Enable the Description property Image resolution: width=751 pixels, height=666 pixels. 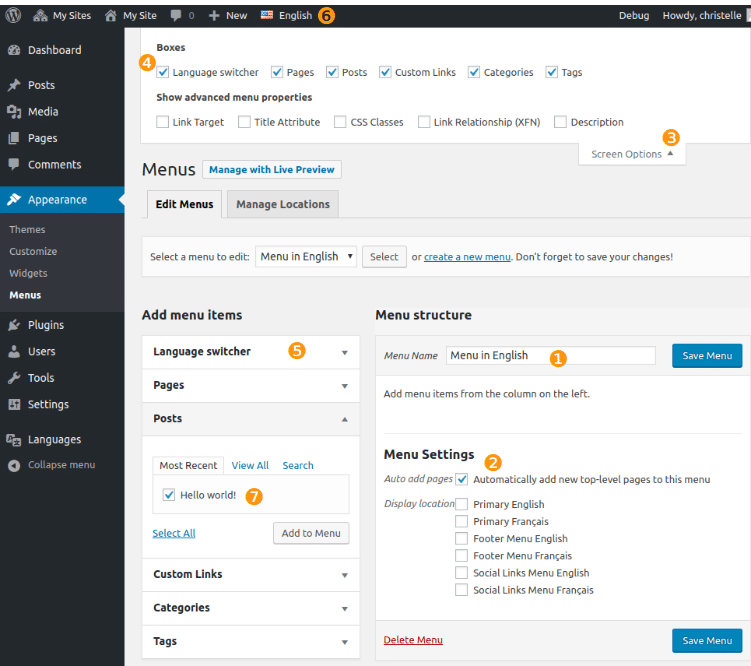coord(560,122)
